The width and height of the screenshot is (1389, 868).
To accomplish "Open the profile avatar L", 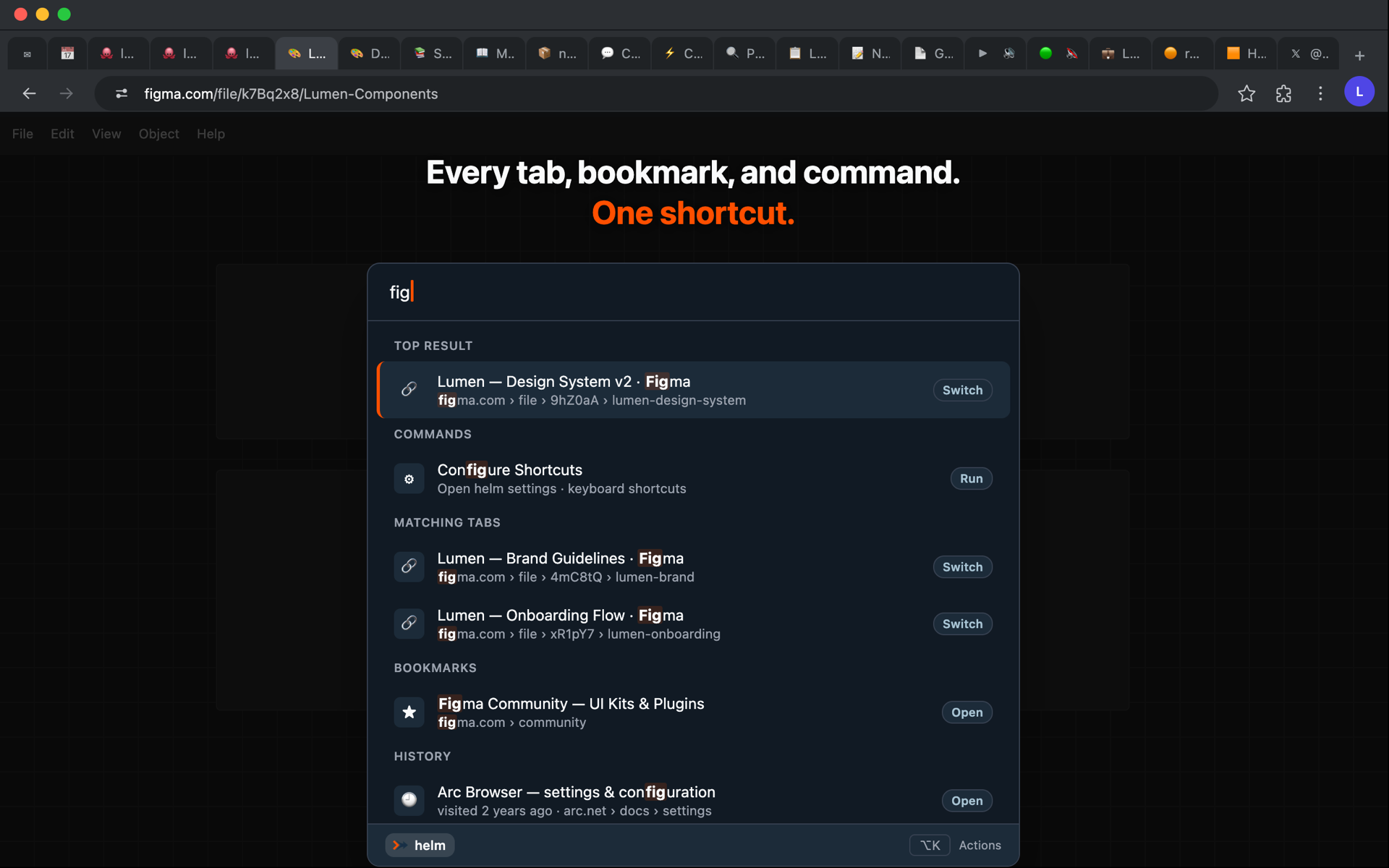I will point(1359,92).
